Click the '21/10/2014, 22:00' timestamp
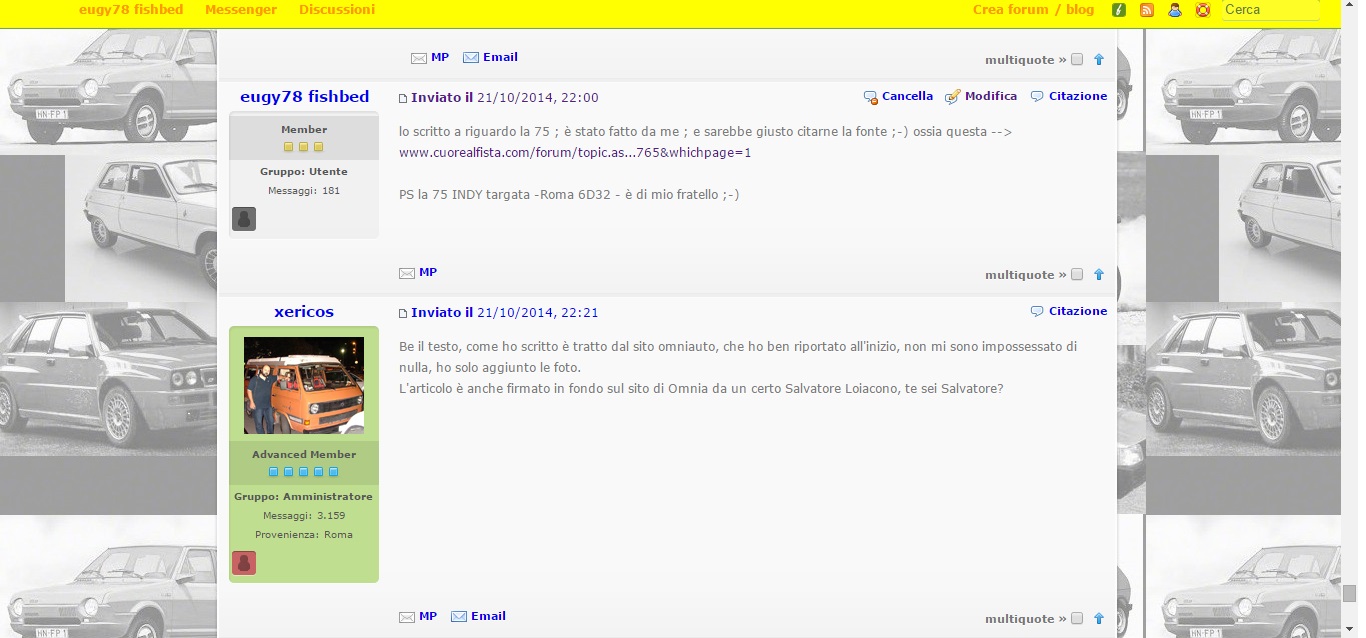The height and width of the screenshot is (638, 1366). point(538,98)
